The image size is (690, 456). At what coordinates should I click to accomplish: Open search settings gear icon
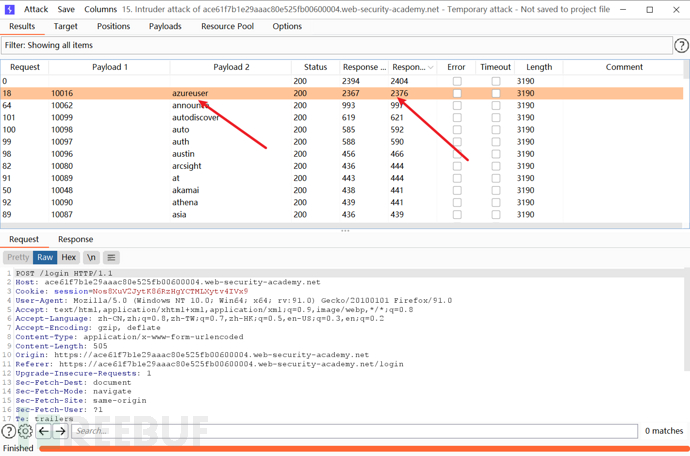point(25,432)
